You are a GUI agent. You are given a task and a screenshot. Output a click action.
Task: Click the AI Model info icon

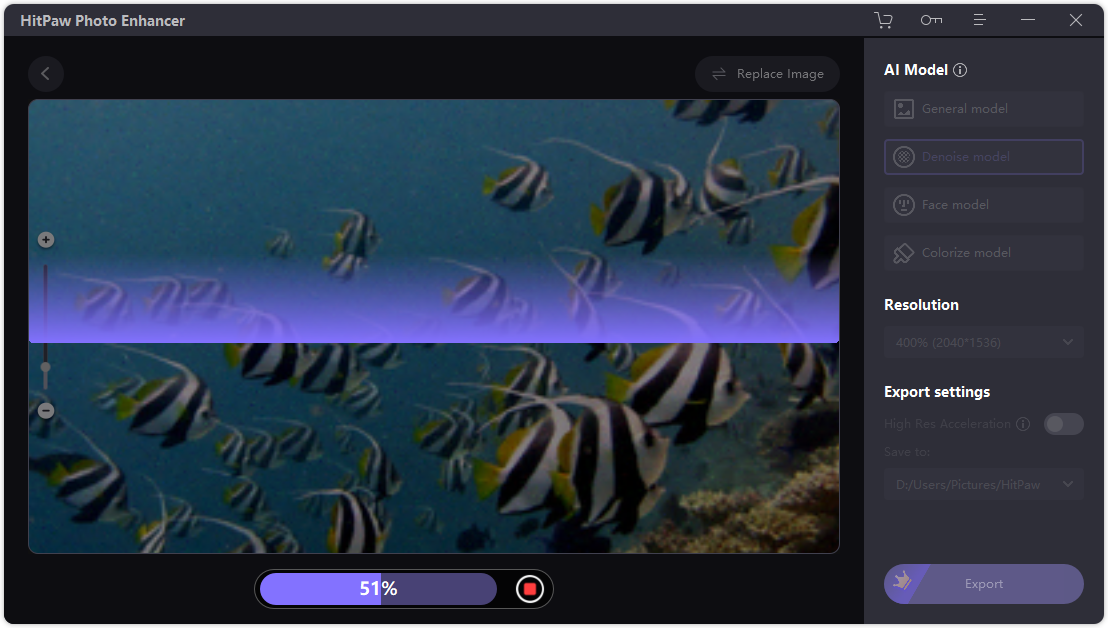(960, 70)
